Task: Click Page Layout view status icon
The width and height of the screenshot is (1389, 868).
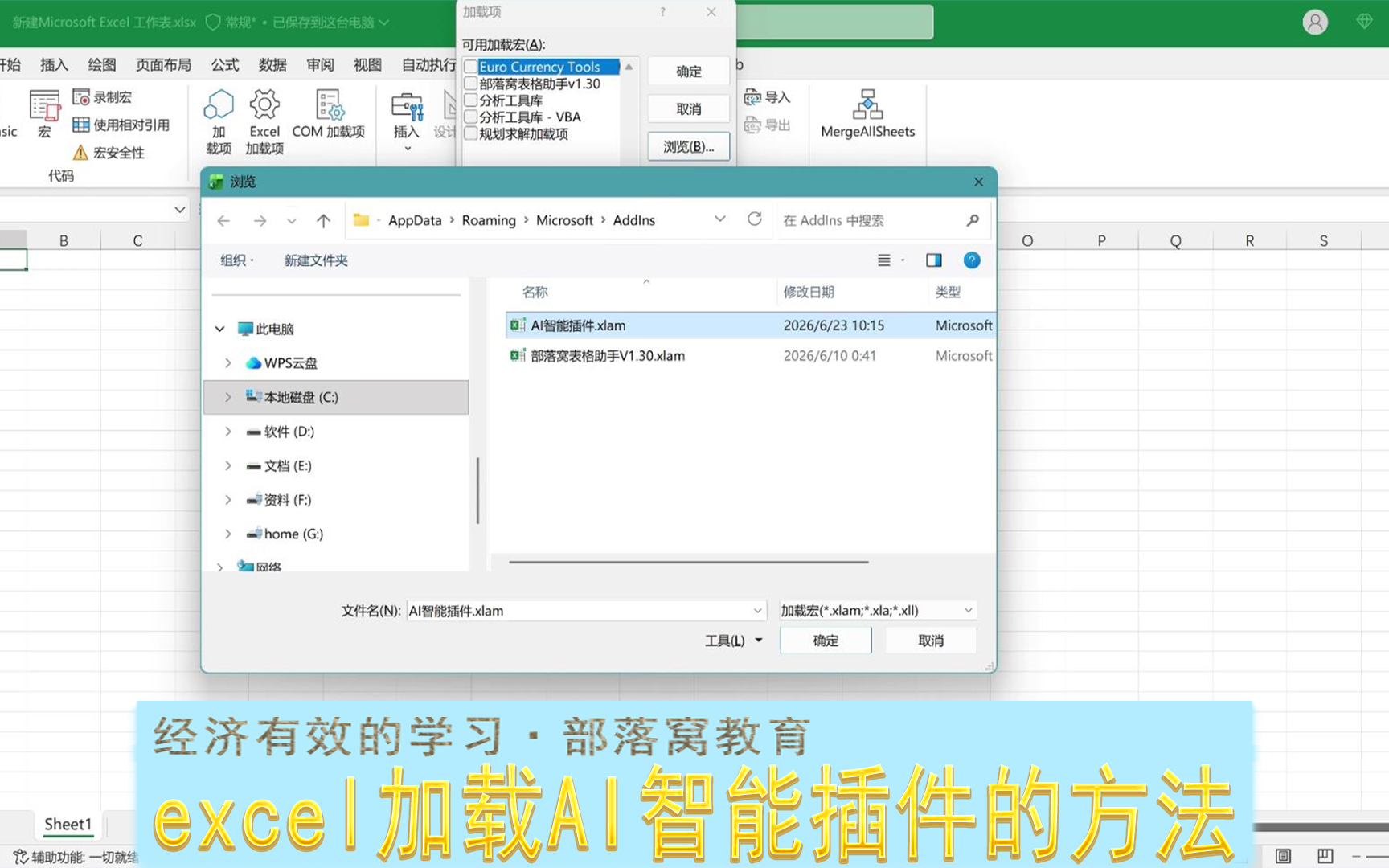Action: (1325, 856)
